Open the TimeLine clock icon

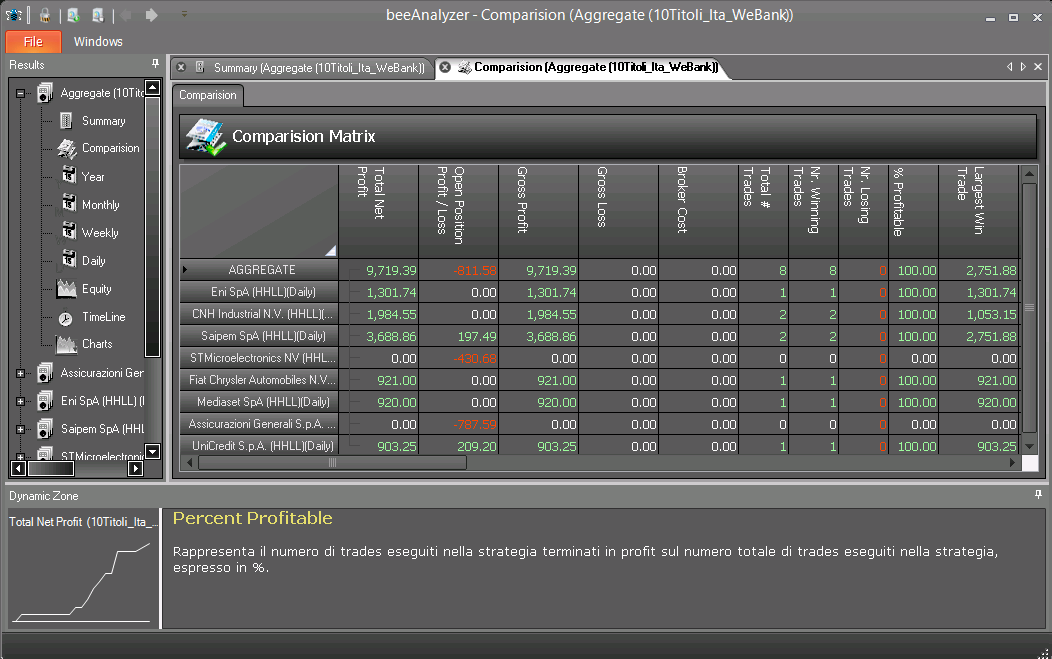point(66,317)
